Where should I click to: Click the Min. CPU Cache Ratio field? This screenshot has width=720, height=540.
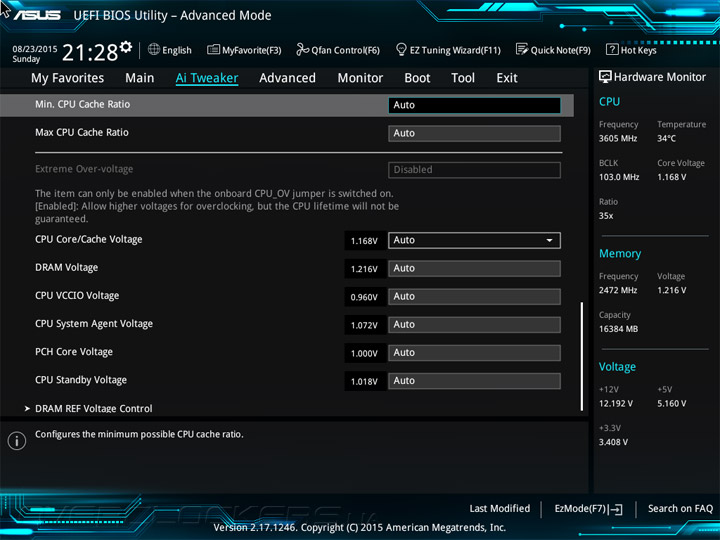pyautogui.click(x=474, y=105)
